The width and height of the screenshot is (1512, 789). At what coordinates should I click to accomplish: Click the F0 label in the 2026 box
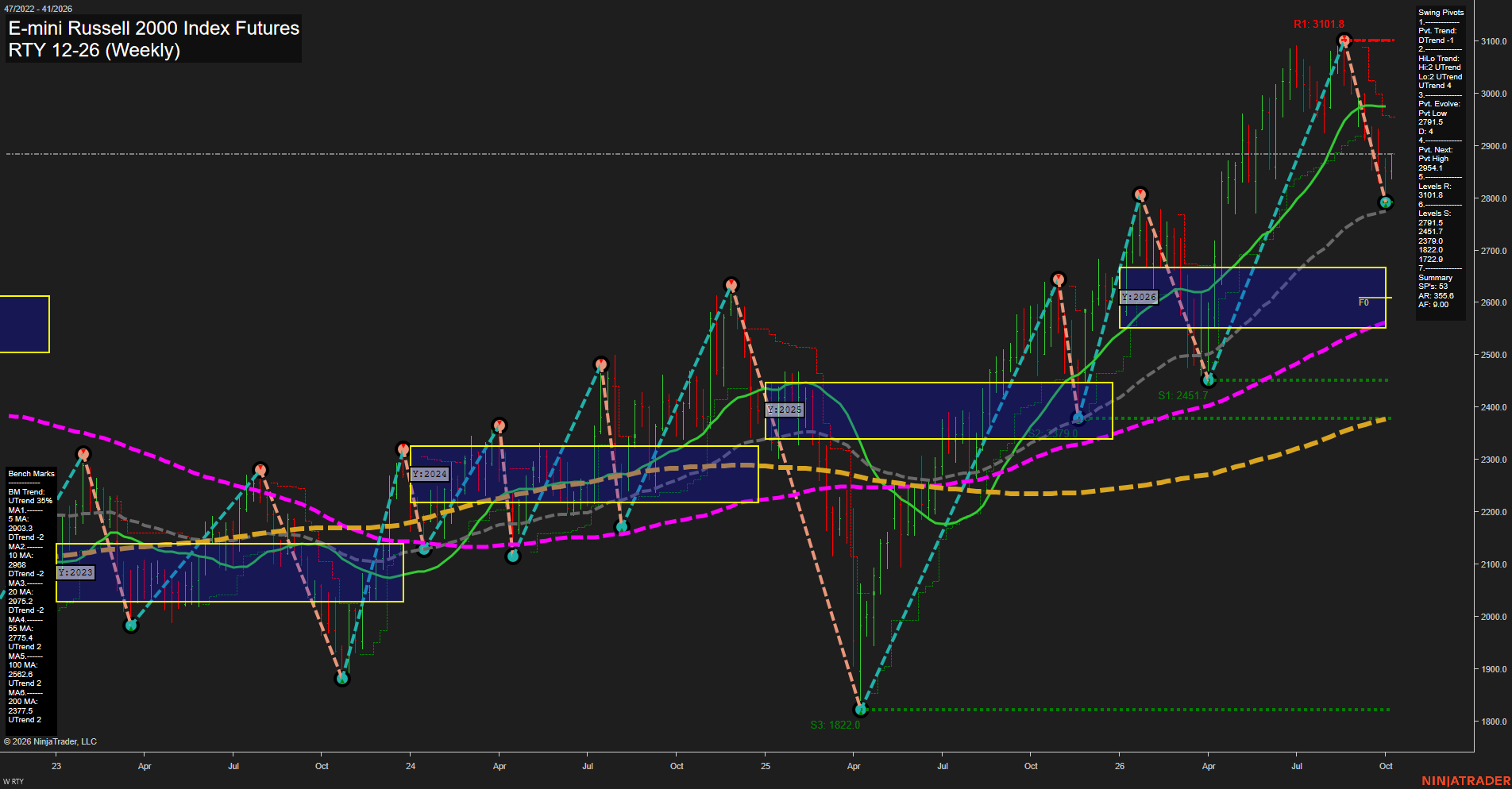point(1363,302)
